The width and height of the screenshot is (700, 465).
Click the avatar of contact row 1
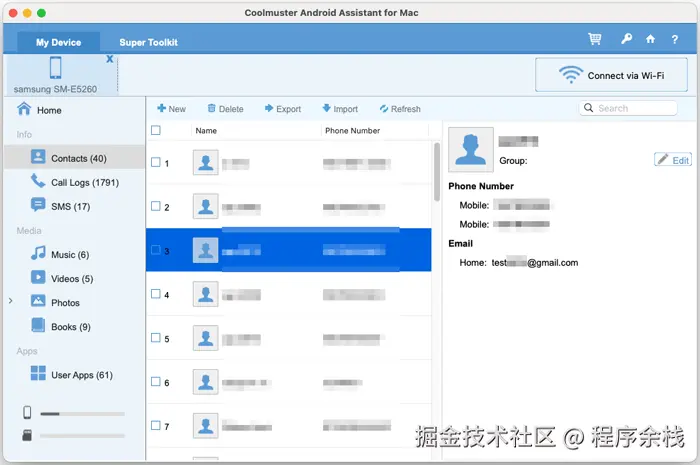click(x=205, y=162)
